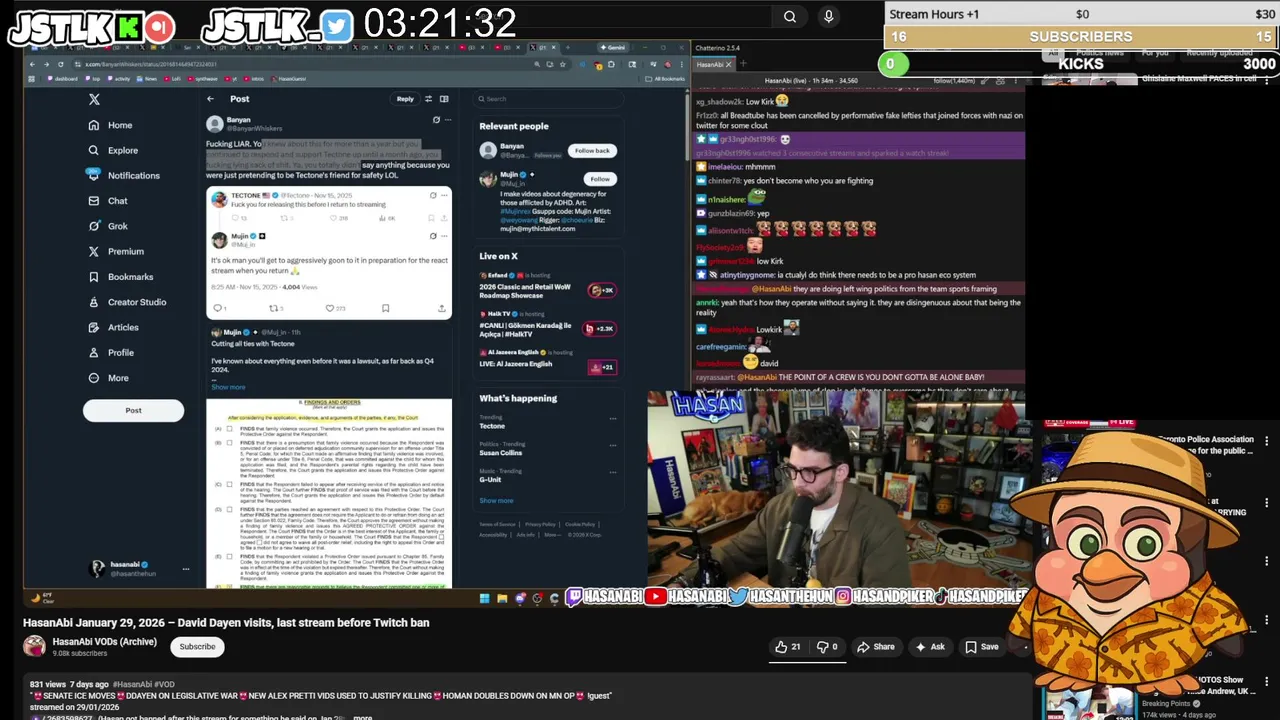
Task: Click the reader view icon in Post header
Action: pyautogui.click(x=444, y=99)
